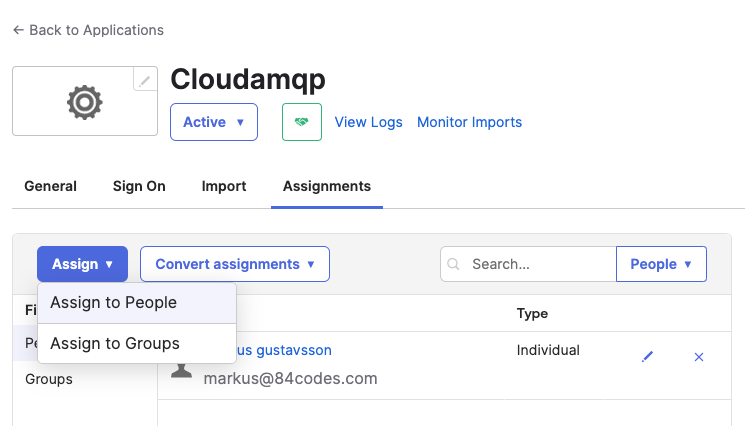The width and height of the screenshot is (745, 426).
Task: Open the Monitor Imports link
Action: coord(469,122)
